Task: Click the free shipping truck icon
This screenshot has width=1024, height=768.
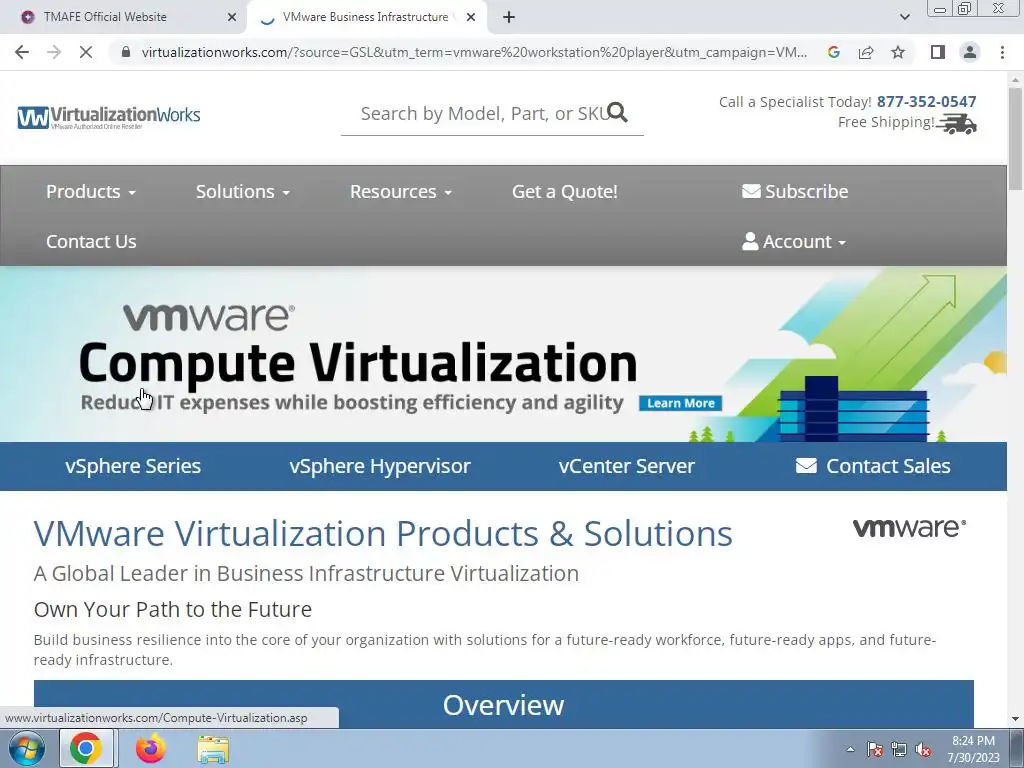Action: 957,123
